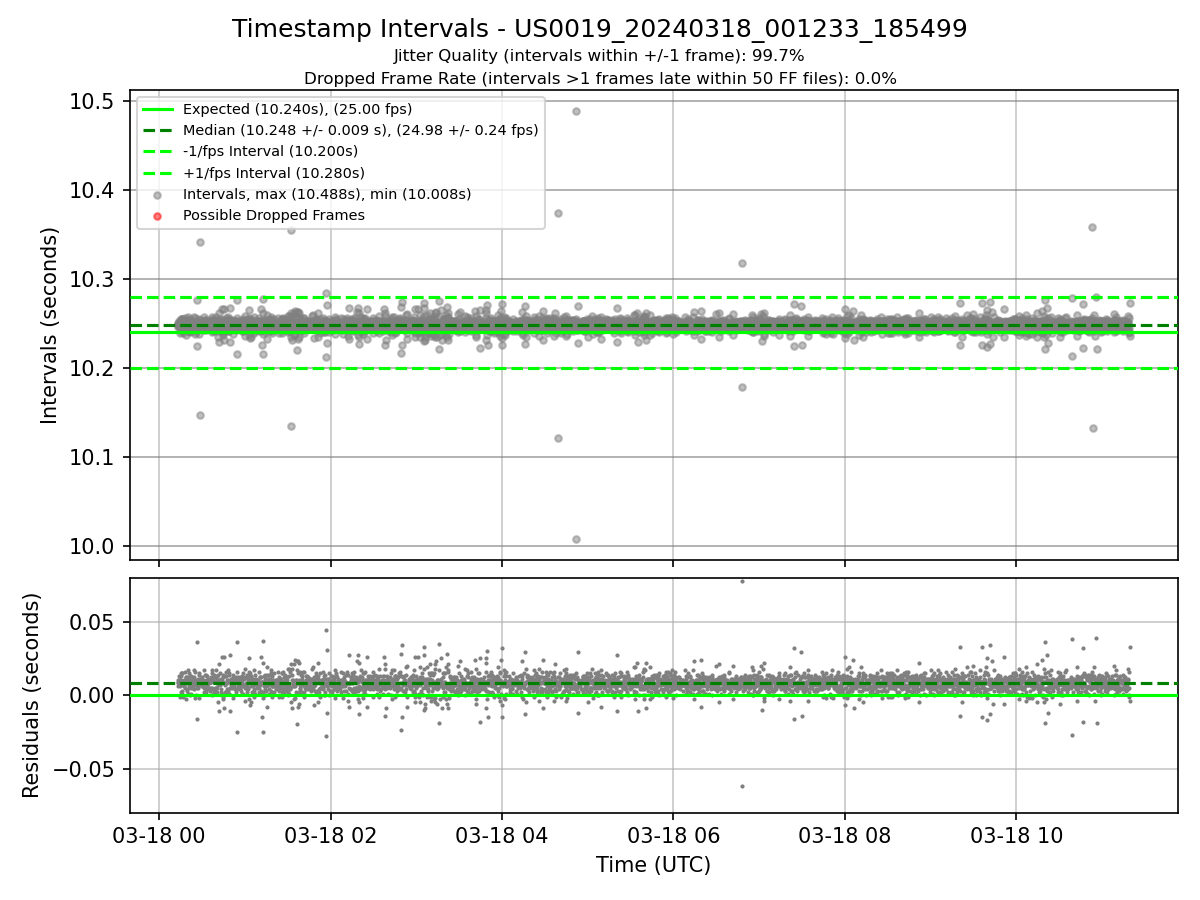Click the maximum interval outlier point near 10.49 s
This screenshot has height=900, width=1200.
(x=576, y=111)
